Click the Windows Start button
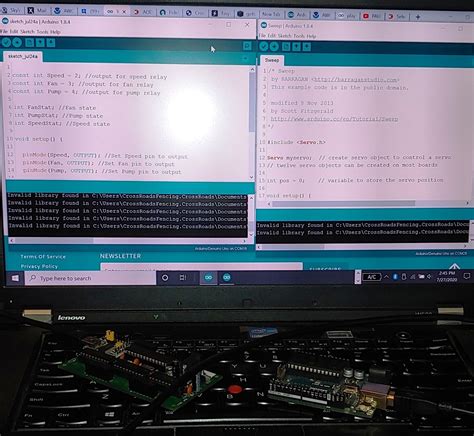 point(15,278)
